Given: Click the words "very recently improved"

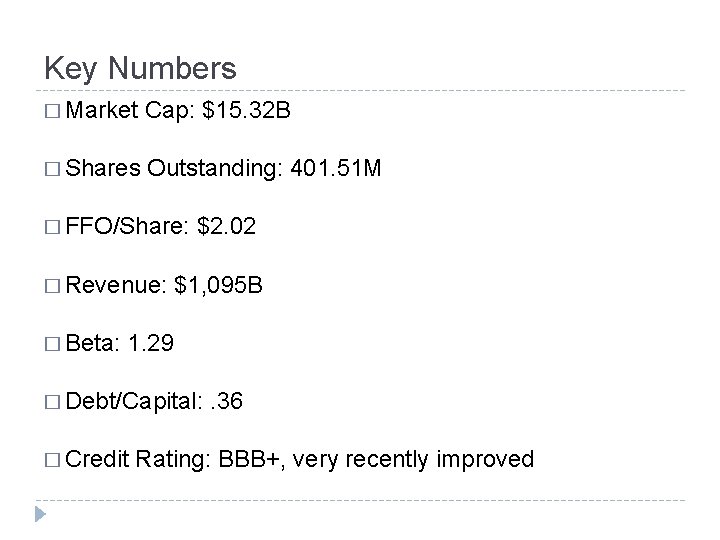Looking at the screenshot, I should click(x=415, y=459).
